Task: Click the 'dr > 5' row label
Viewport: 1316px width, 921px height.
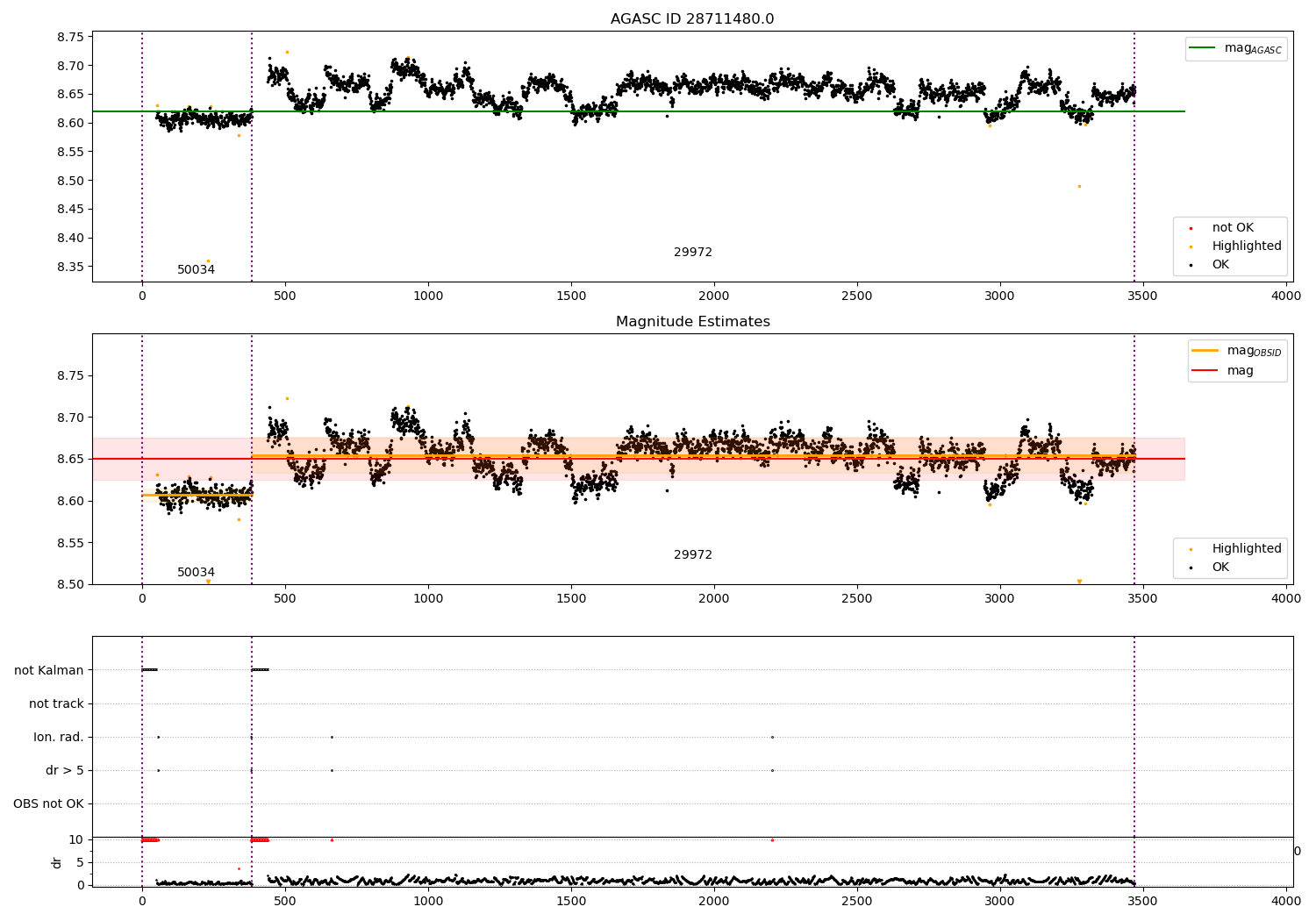Action: click(x=65, y=770)
